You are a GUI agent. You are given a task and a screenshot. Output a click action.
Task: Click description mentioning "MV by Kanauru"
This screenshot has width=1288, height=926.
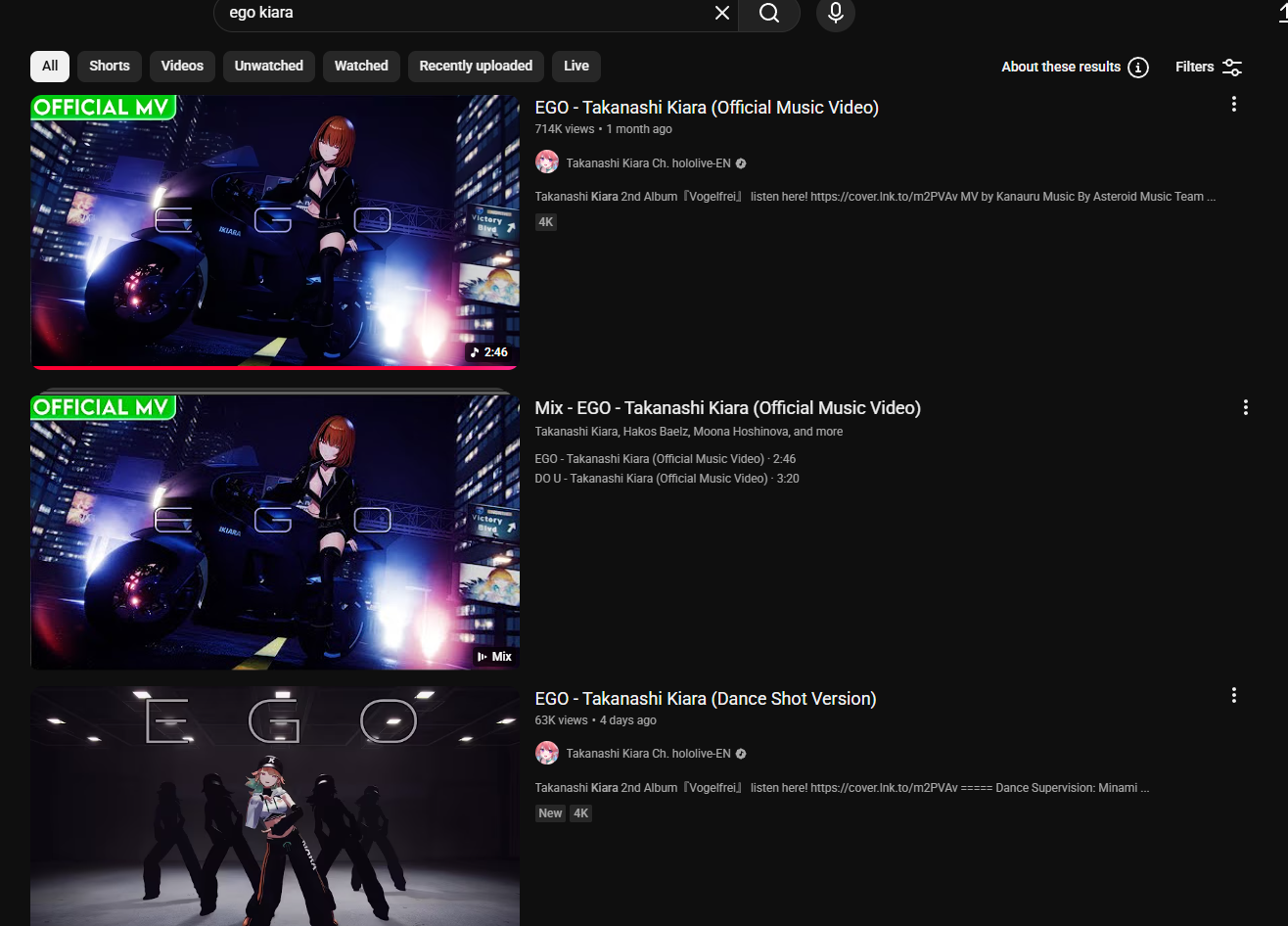coord(876,197)
